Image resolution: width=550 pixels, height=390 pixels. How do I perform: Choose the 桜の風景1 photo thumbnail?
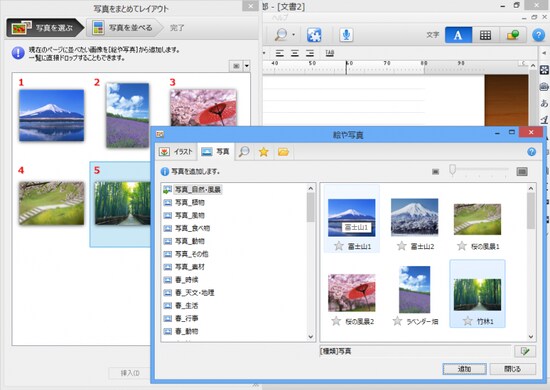click(x=477, y=219)
